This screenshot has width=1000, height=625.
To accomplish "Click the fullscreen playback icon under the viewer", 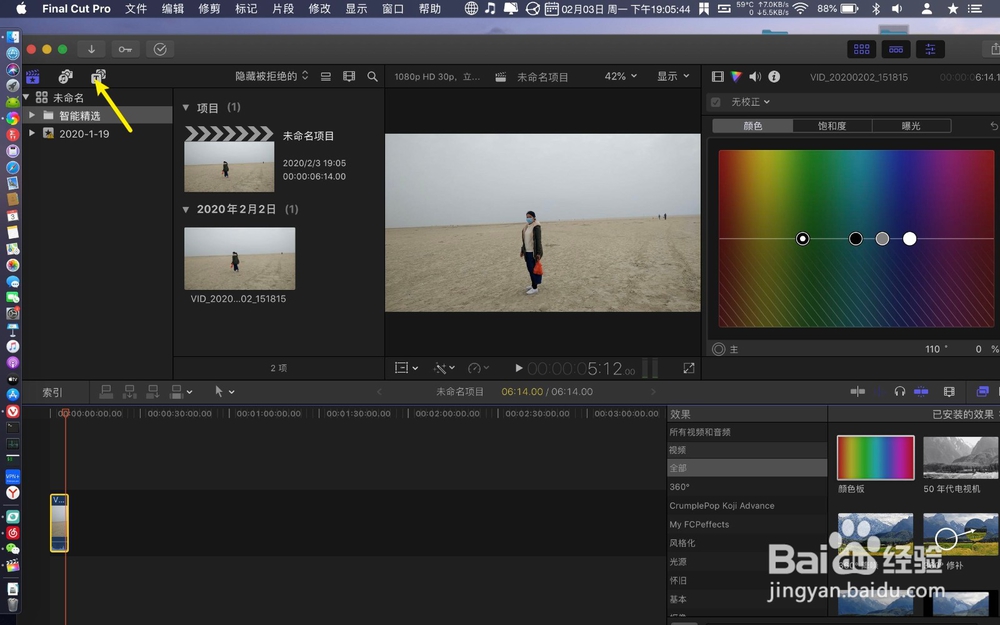I will tap(689, 368).
